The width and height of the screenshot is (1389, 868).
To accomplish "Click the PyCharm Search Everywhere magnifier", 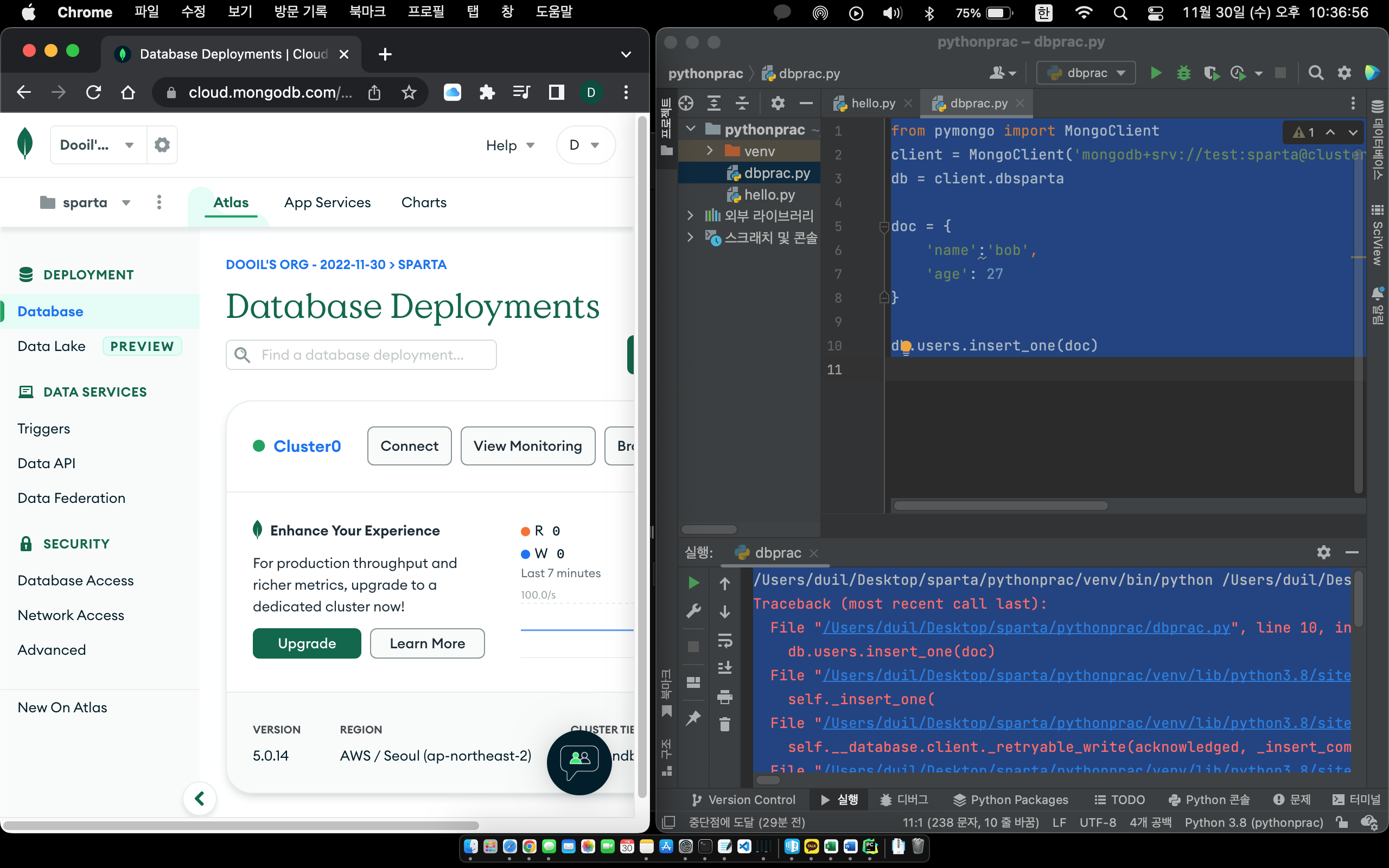I will tap(1316, 73).
